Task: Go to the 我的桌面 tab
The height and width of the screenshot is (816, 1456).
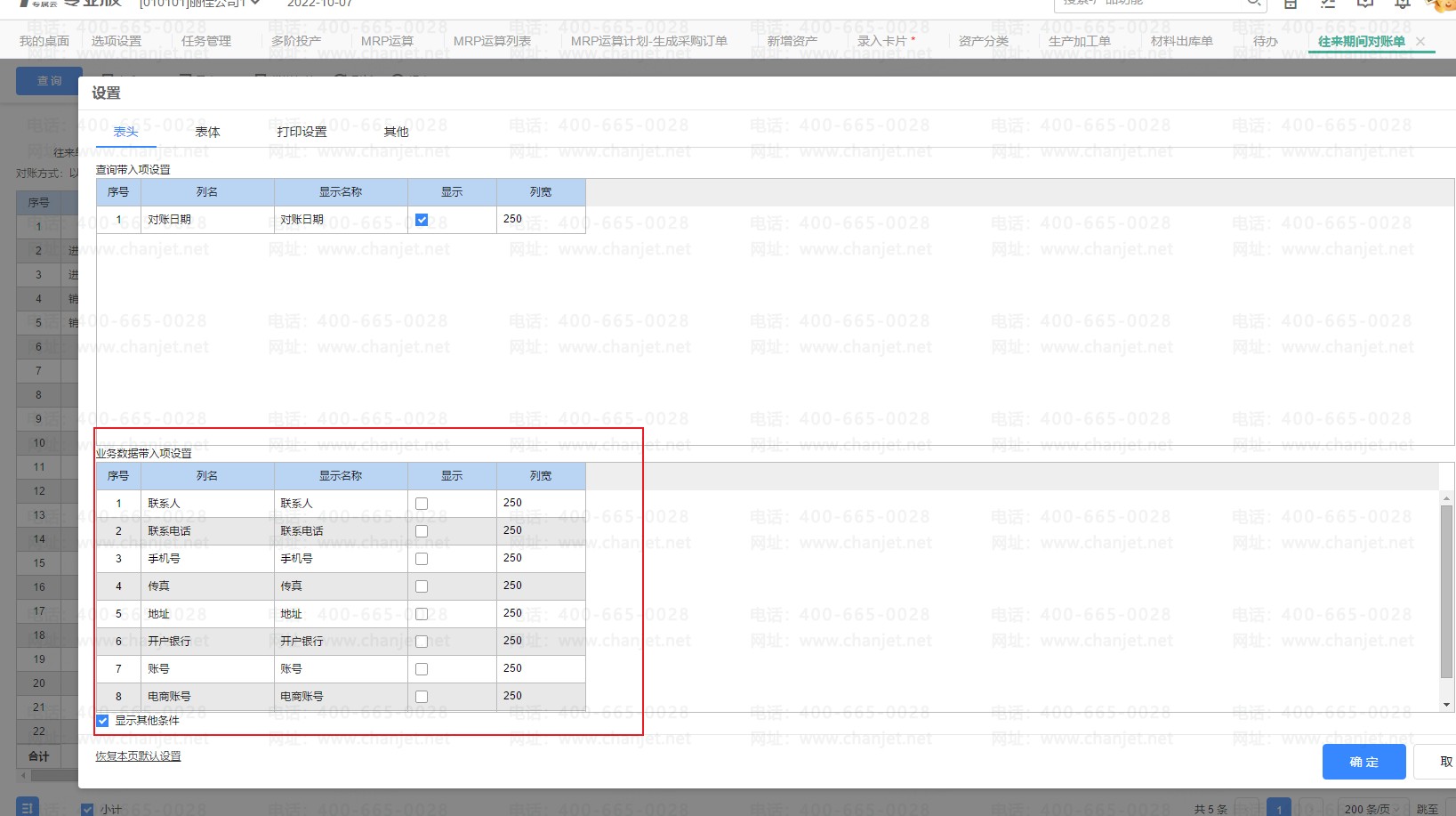Action: [44, 41]
